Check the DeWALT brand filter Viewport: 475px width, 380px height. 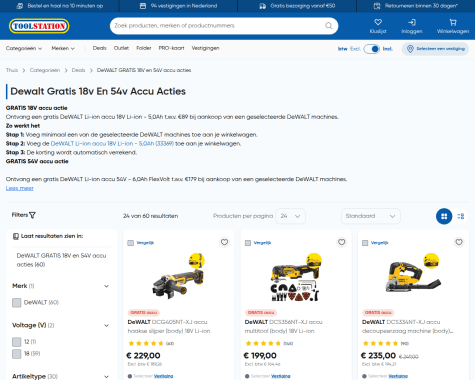tap(17, 303)
